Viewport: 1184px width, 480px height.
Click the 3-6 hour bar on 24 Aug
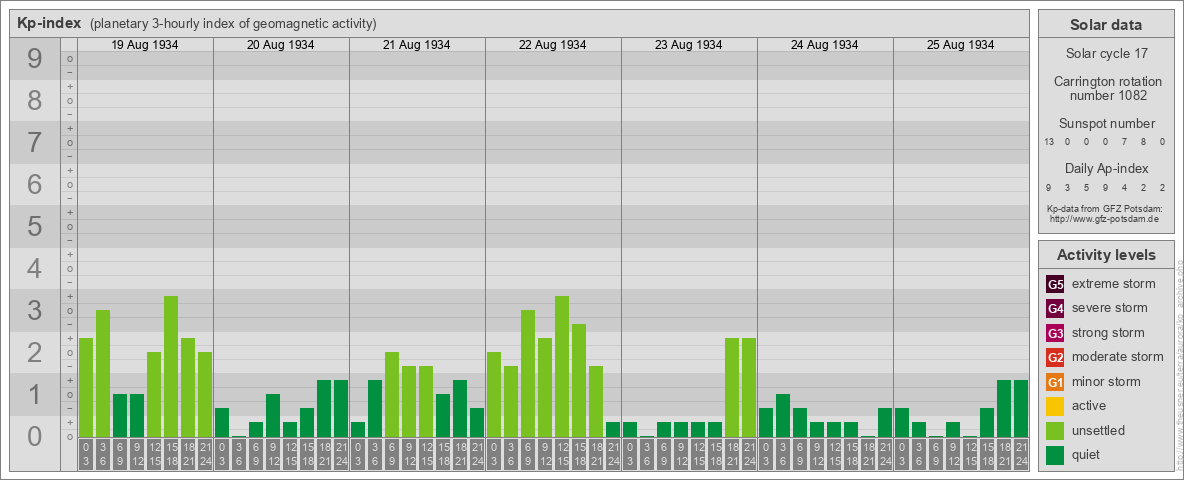click(783, 416)
